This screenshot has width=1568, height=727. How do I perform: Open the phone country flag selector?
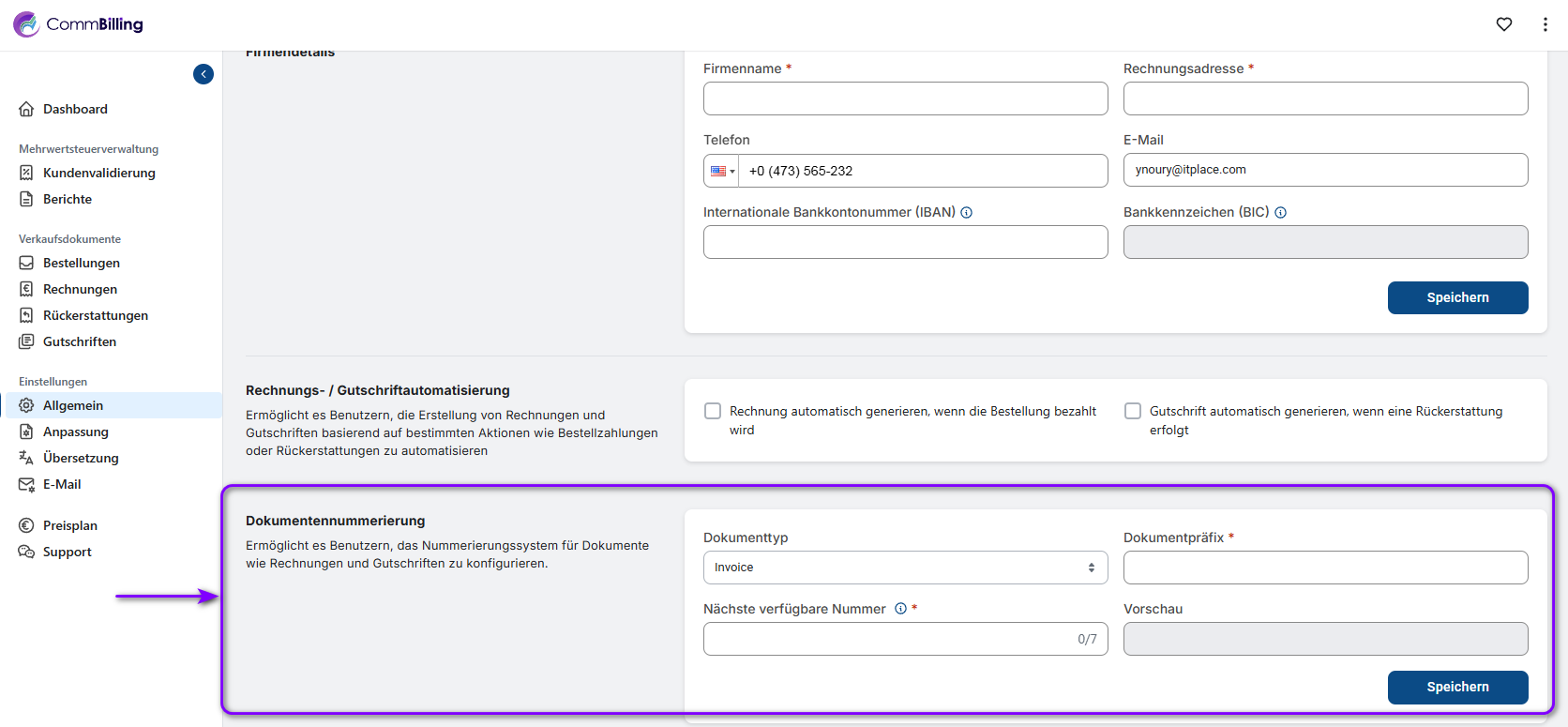point(721,171)
